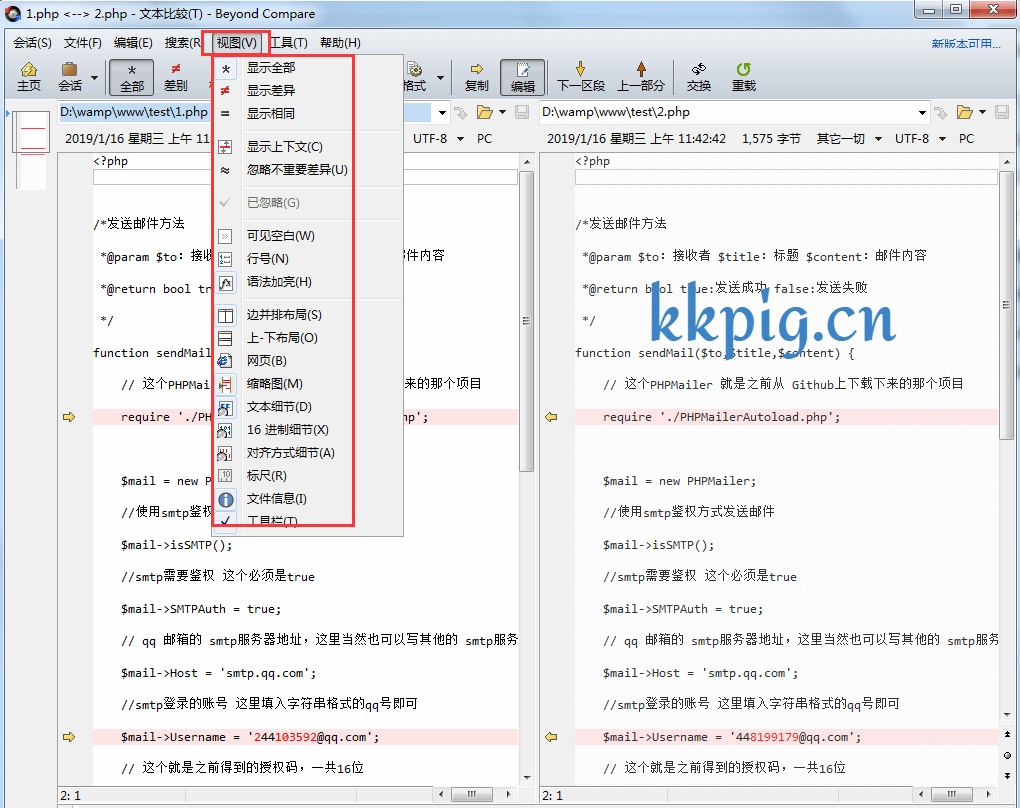Toggle 语法加亮(H) syntax highlighting
Screen dimensions: 1020x808
point(308,282)
